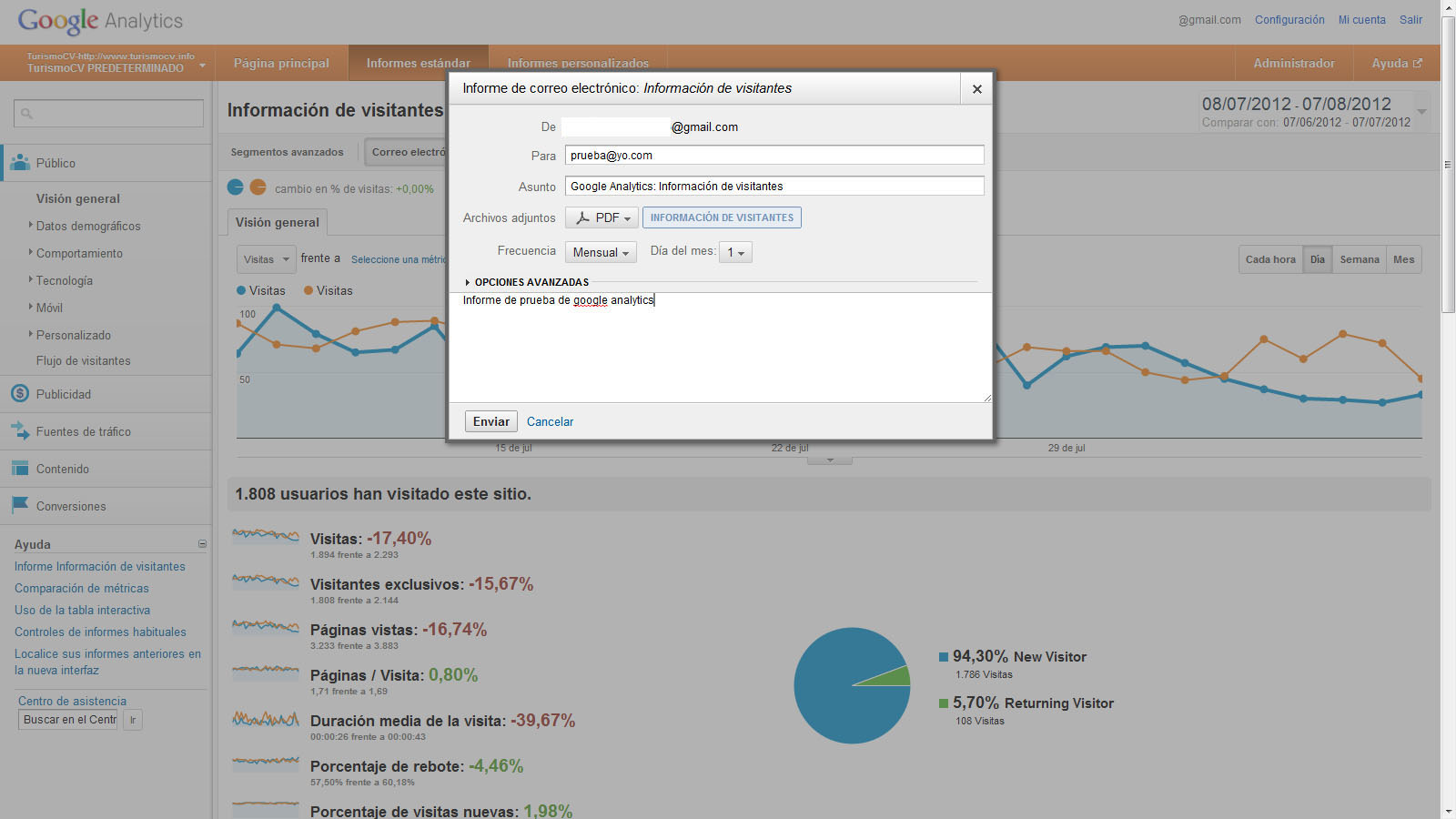Click the blue circle date range indicator
The height and width of the screenshot is (819, 1456).
coord(235,187)
